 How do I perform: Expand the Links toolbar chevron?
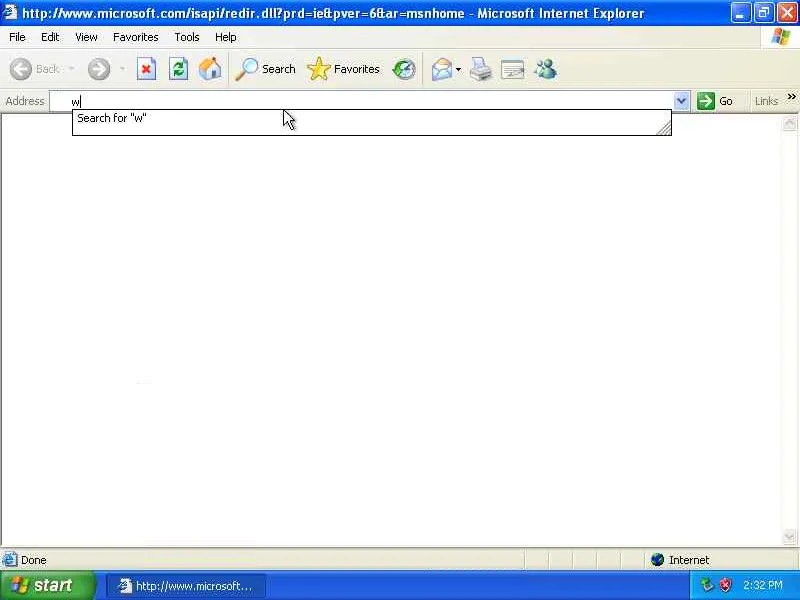(791, 96)
